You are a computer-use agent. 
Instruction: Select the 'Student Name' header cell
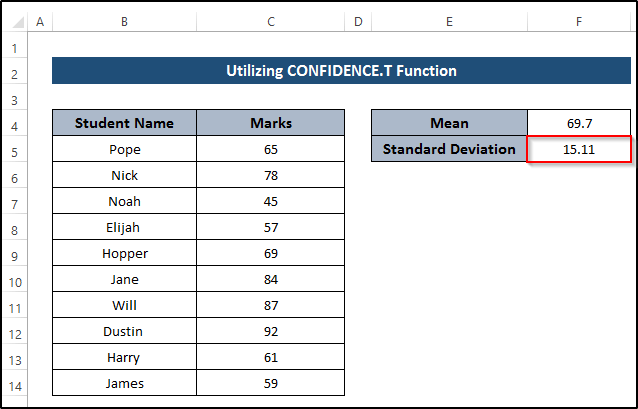point(124,124)
